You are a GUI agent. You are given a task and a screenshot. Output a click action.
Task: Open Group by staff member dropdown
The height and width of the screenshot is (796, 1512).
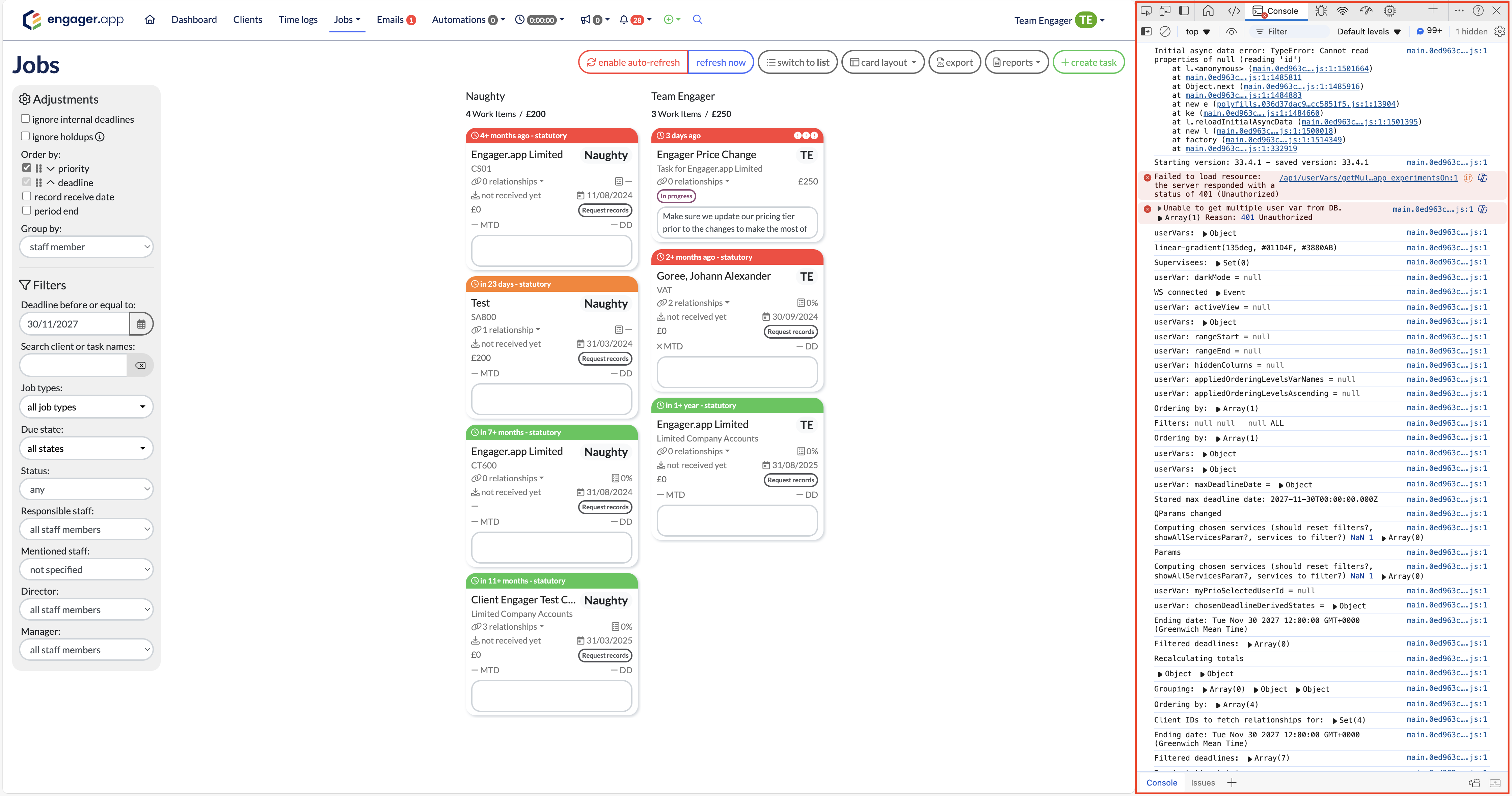click(87, 247)
